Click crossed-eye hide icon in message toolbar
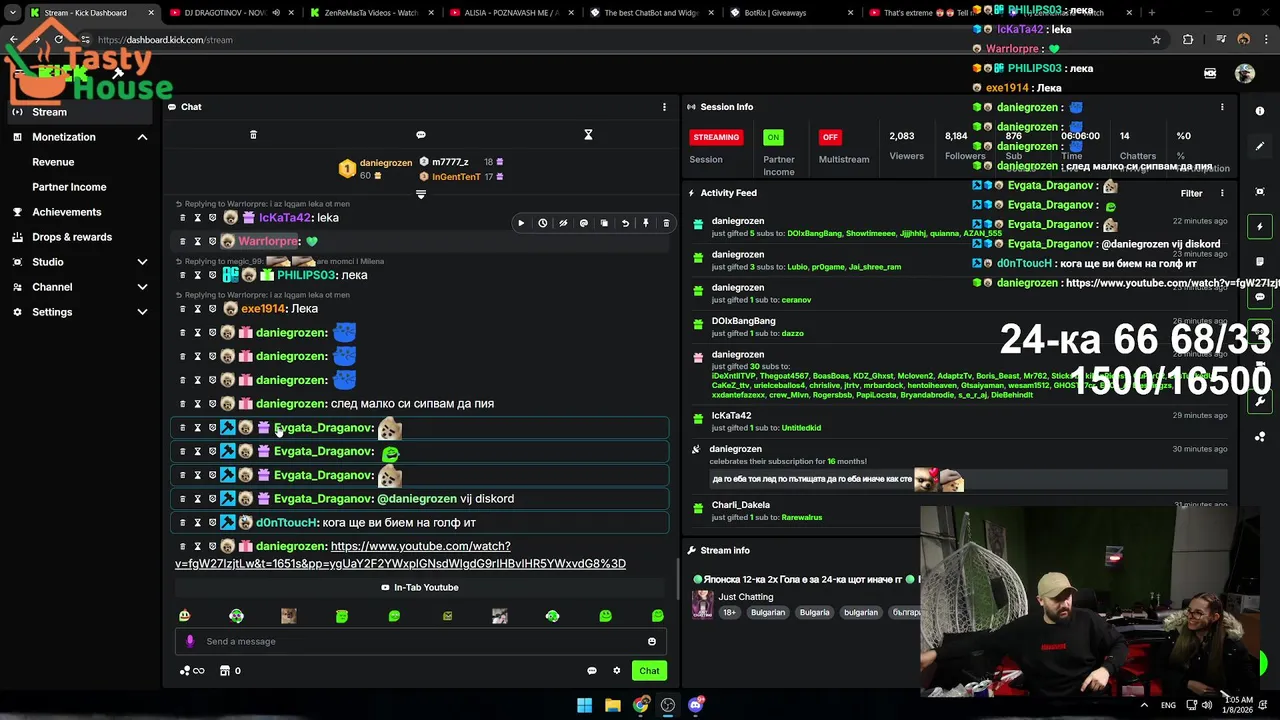 [563, 223]
